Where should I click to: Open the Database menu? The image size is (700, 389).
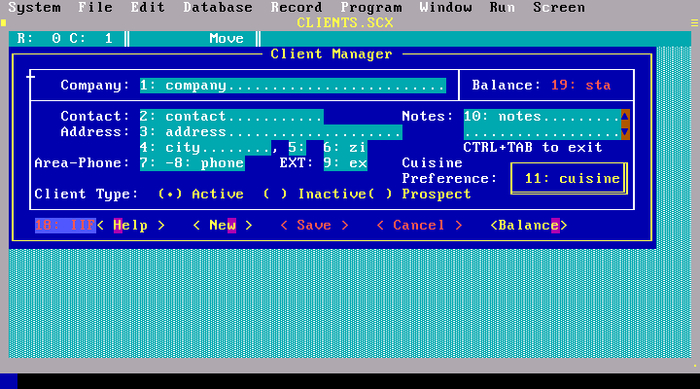217,8
